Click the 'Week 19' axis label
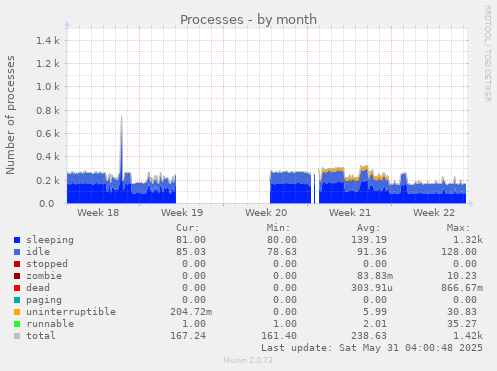Screen dimensions: 497x371 (x=182, y=213)
